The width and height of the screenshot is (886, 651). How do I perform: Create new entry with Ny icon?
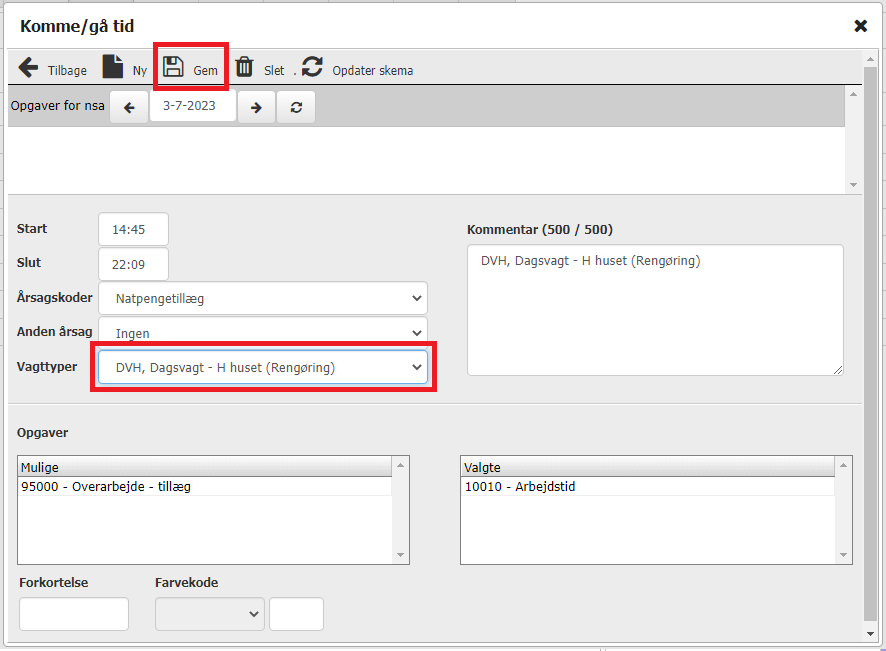pyautogui.click(x=113, y=68)
